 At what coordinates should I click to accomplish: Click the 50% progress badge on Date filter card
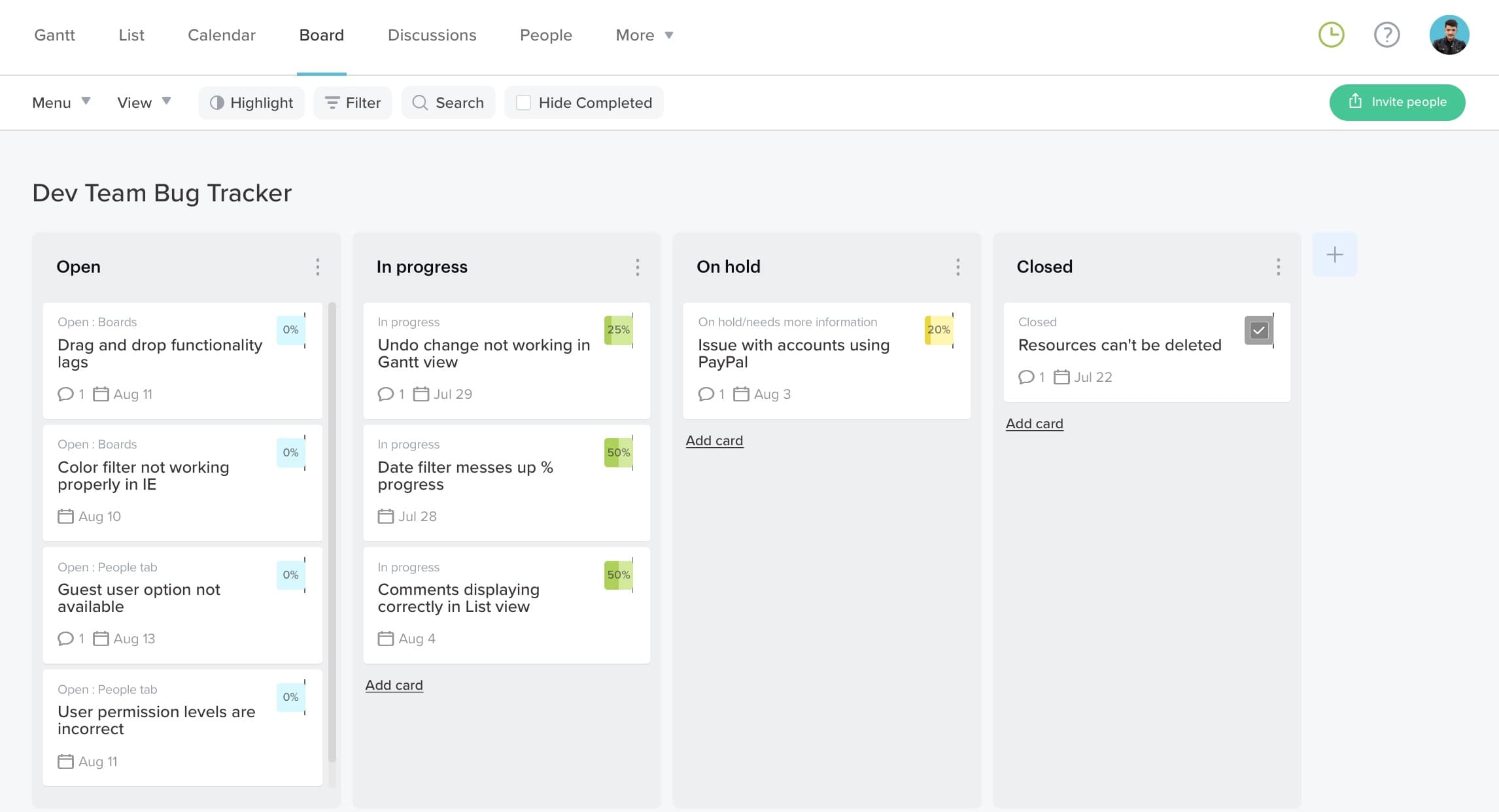(x=618, y=452)
